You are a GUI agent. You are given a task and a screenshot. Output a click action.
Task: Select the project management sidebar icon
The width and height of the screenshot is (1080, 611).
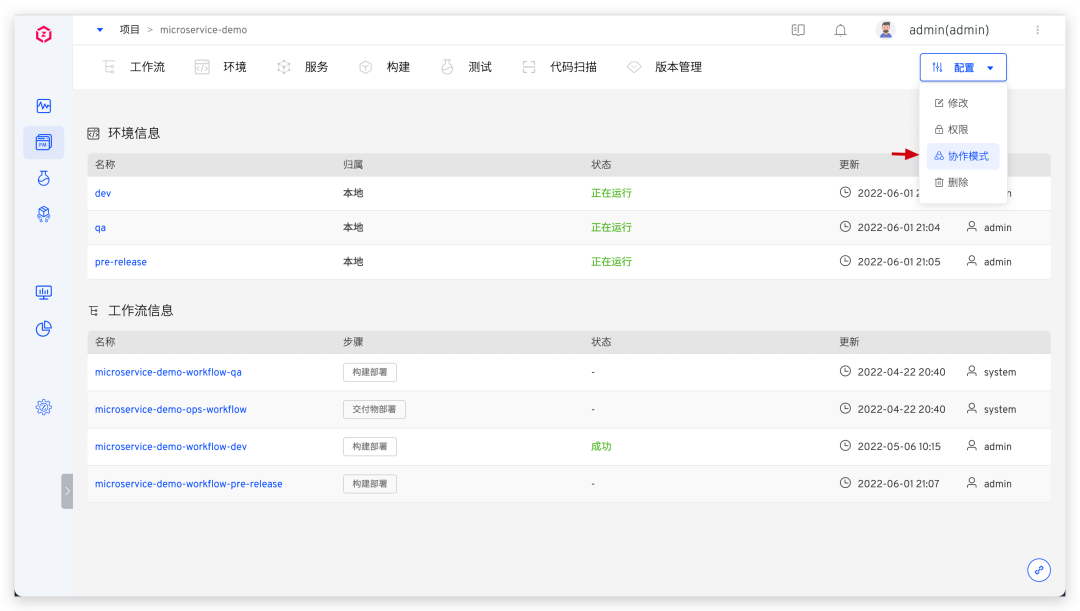click(x=43, y=142)
